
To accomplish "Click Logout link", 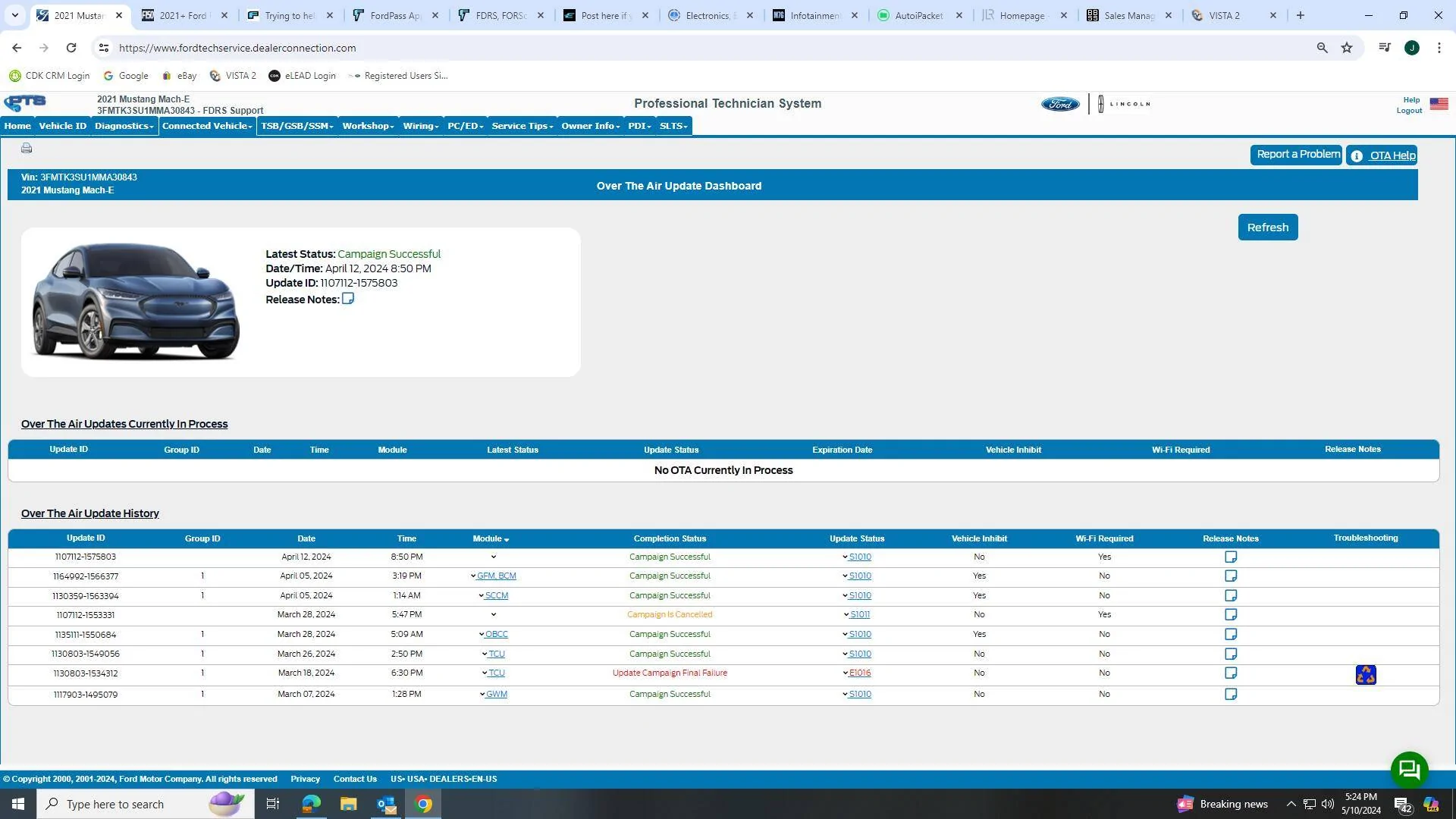I will click(1409, 111).
